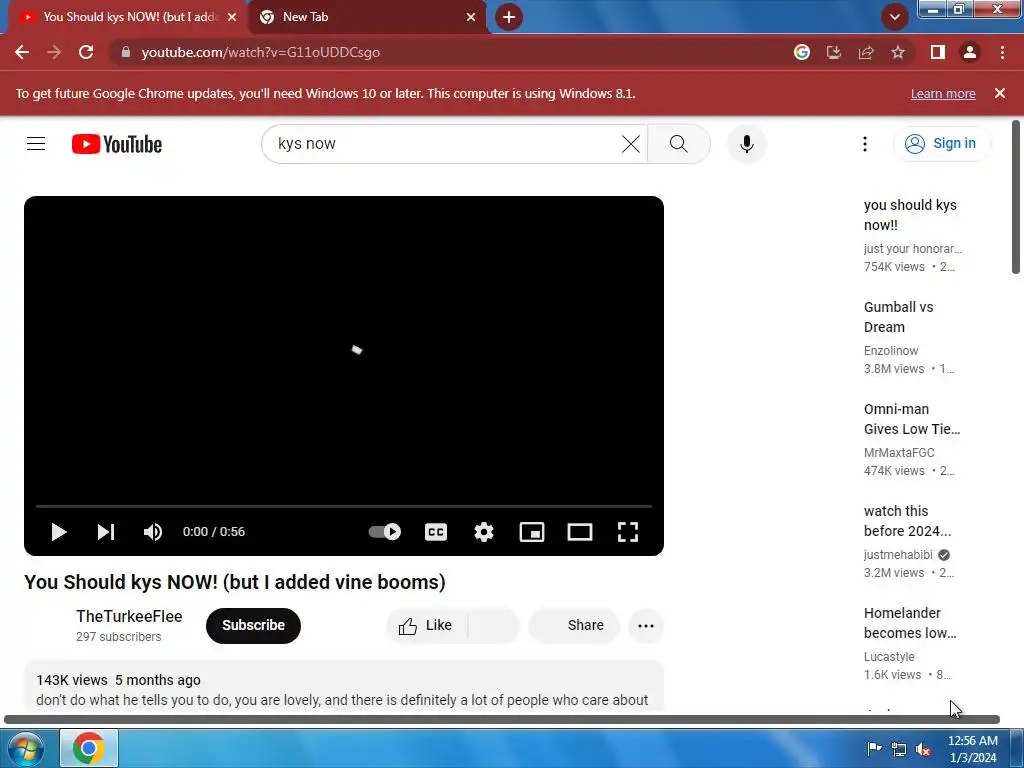Viewport: 1024px width, 768px height.
Task: Click the horizontal scrollbar
Action: 502,720
